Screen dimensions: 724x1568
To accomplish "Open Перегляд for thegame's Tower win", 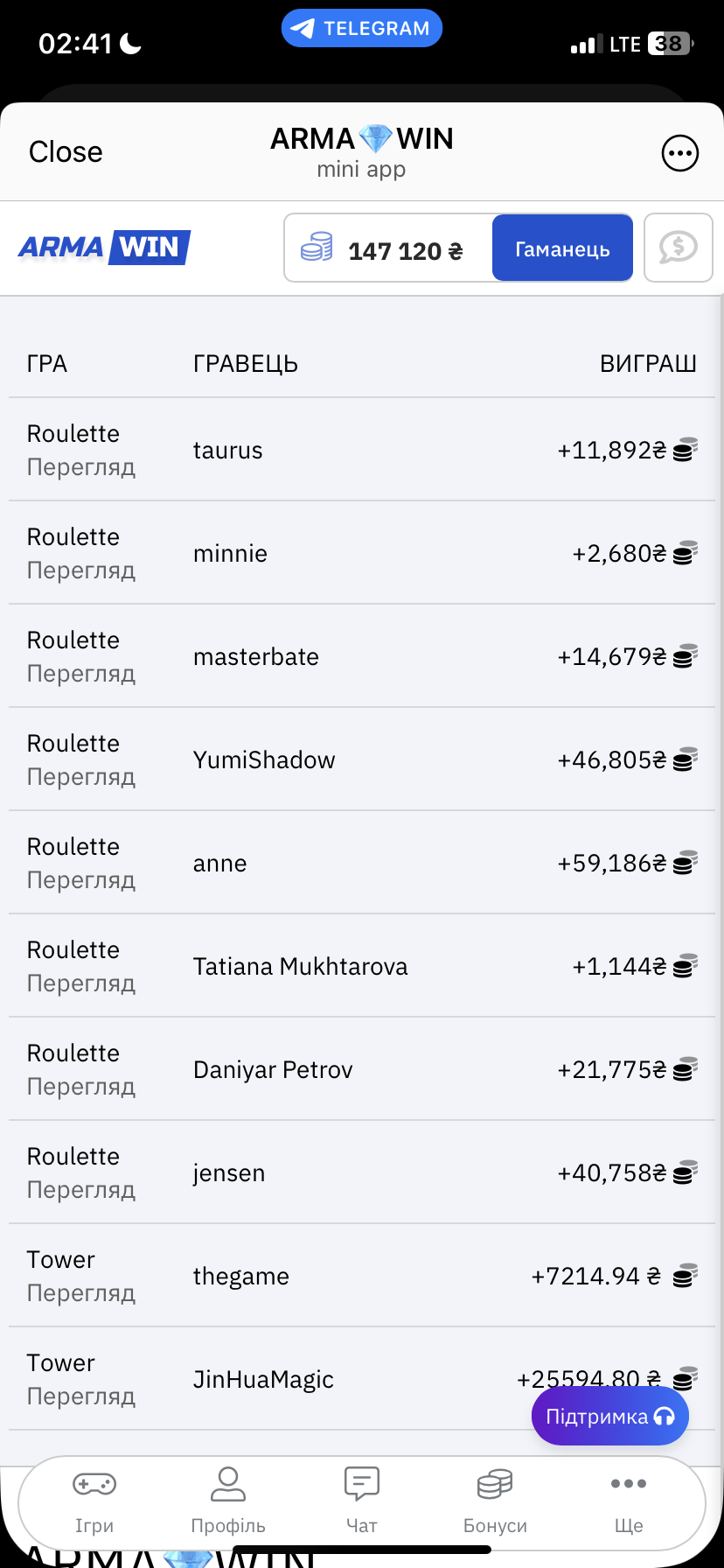I will pyautogui.click(x=81, y=1294).
